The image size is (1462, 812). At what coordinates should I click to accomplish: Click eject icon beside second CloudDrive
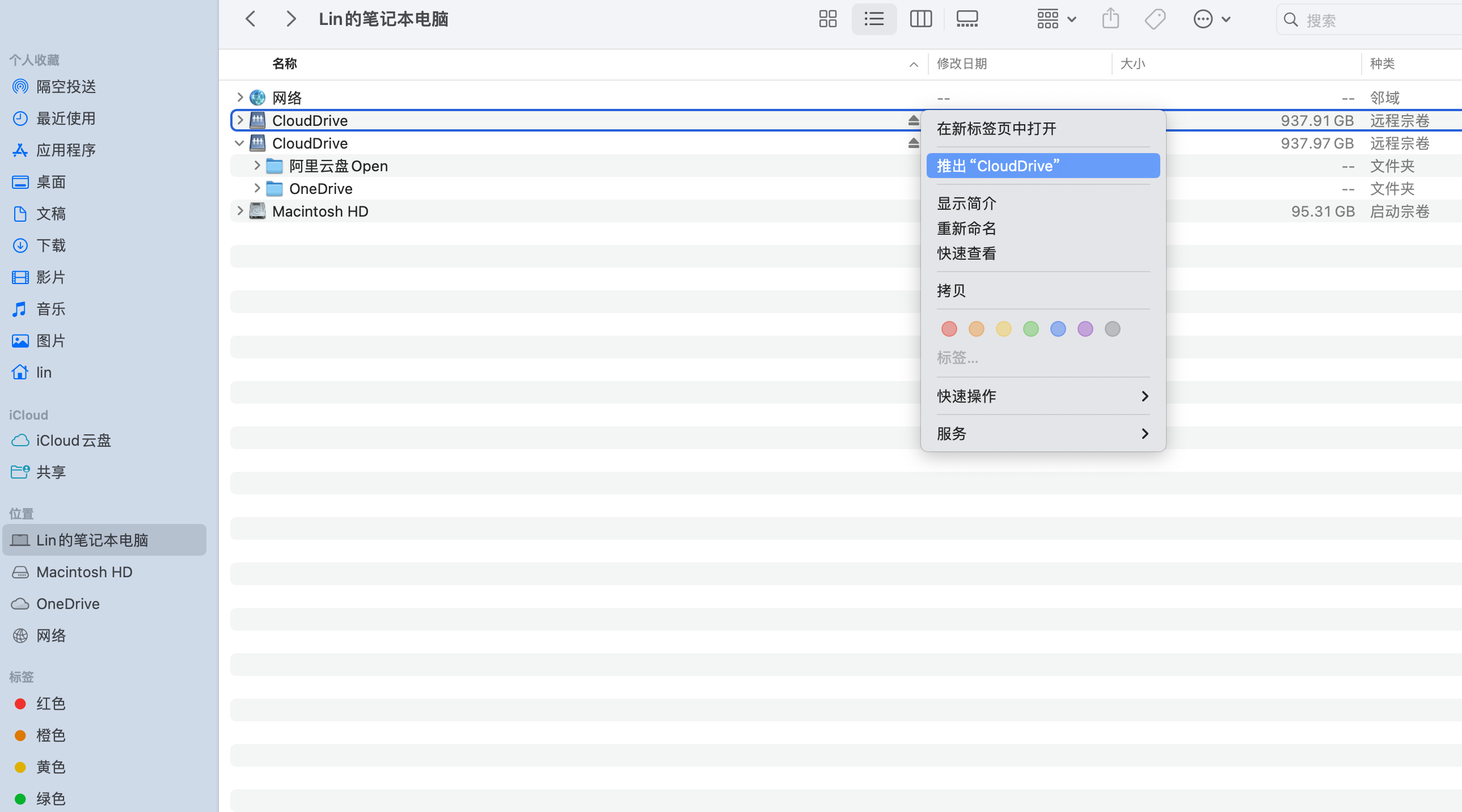912,143
